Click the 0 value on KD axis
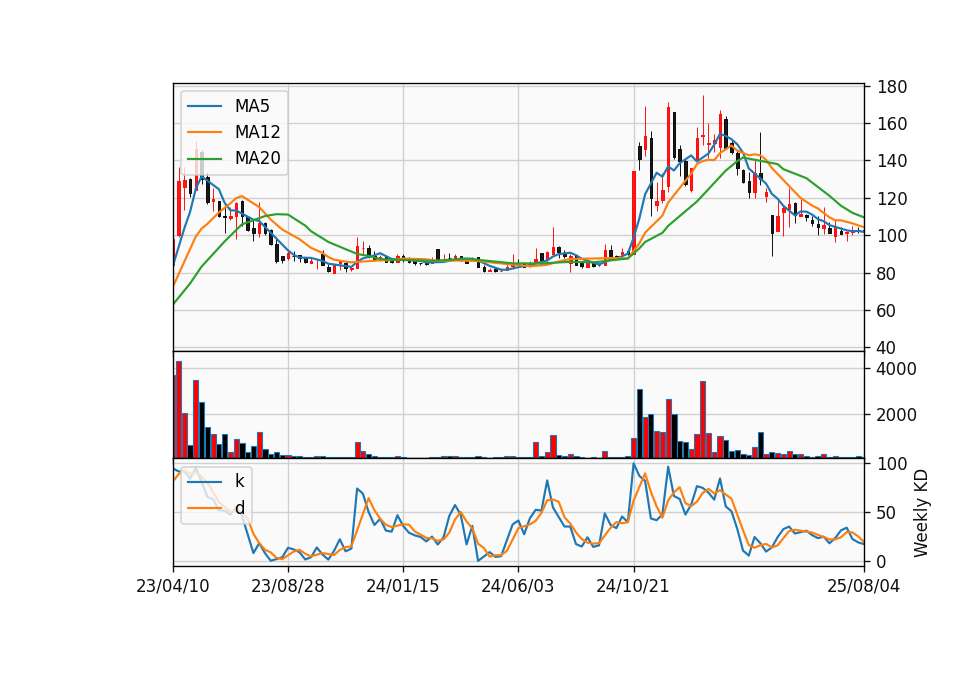Screen dimensions: 960x690 (882, 561)
